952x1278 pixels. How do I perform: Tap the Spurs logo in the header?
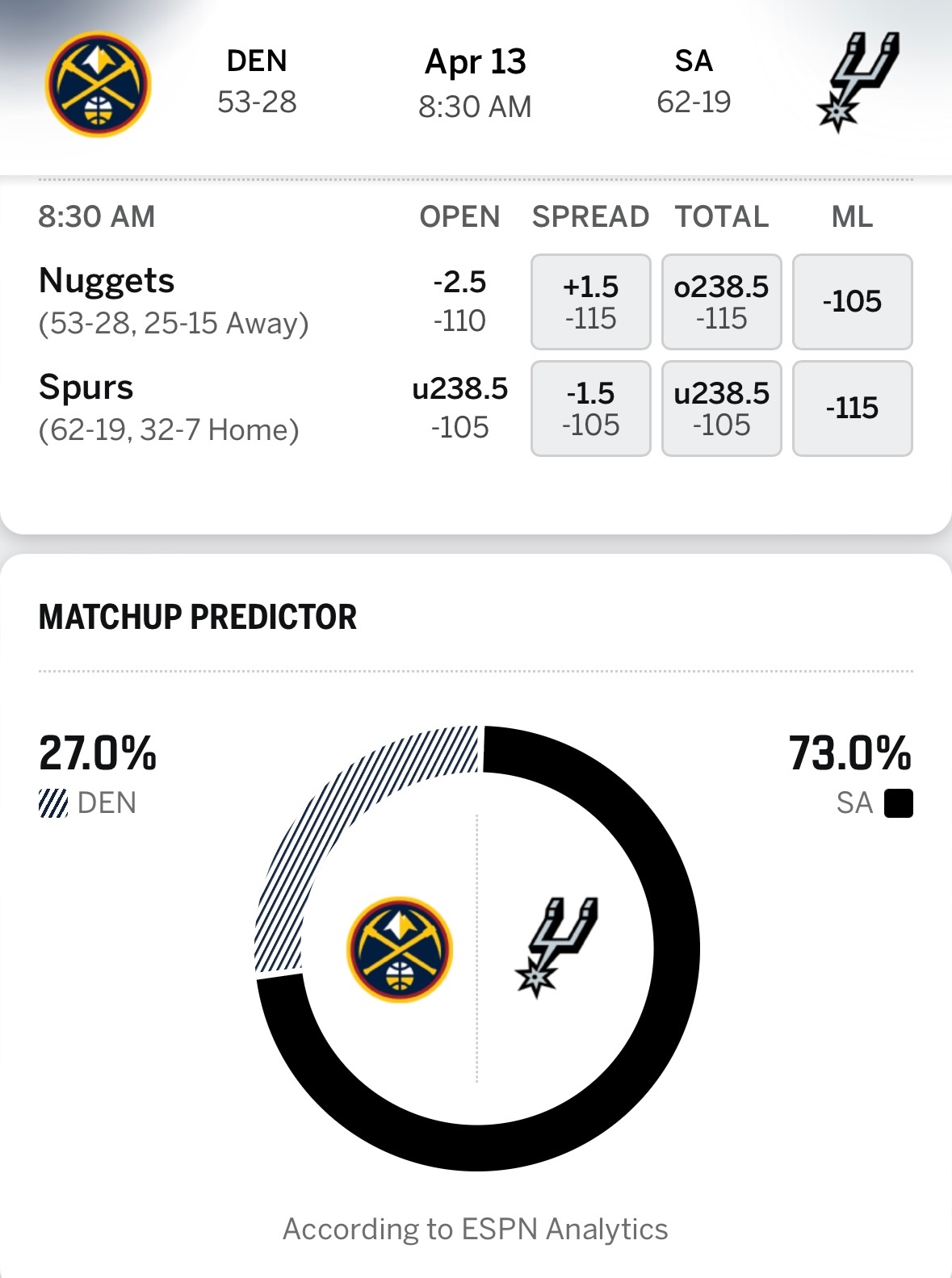point(858,82)
